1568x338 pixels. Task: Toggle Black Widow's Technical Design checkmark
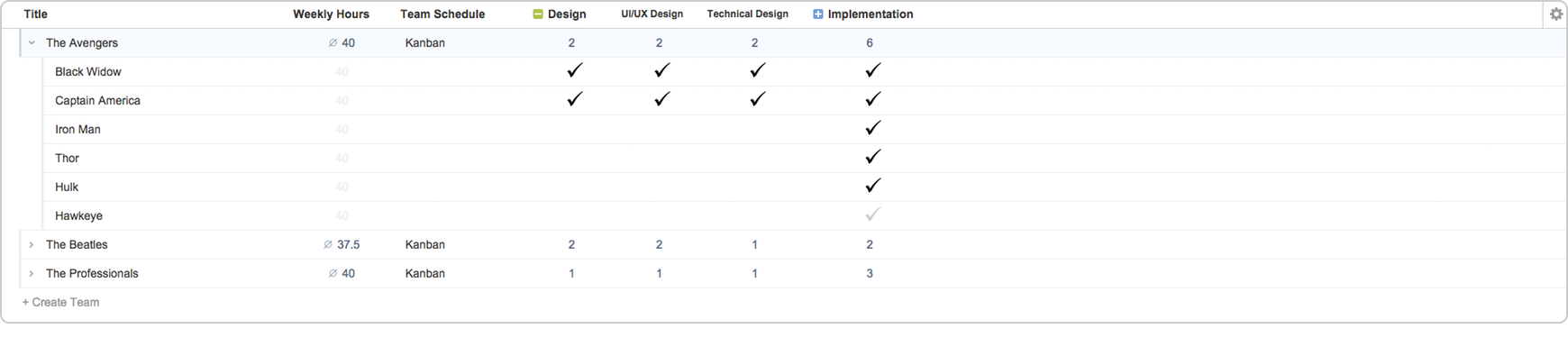758,70
